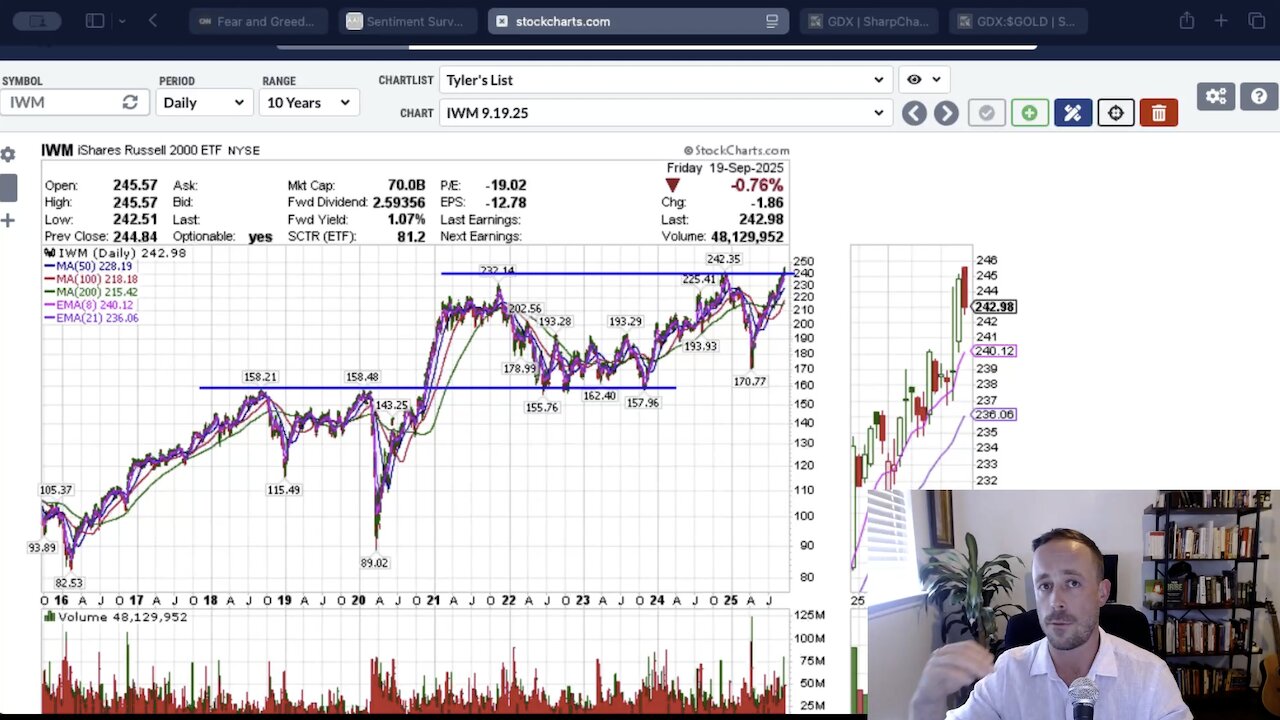Click the 89.02 low label on chart

[x=374, y=563]
